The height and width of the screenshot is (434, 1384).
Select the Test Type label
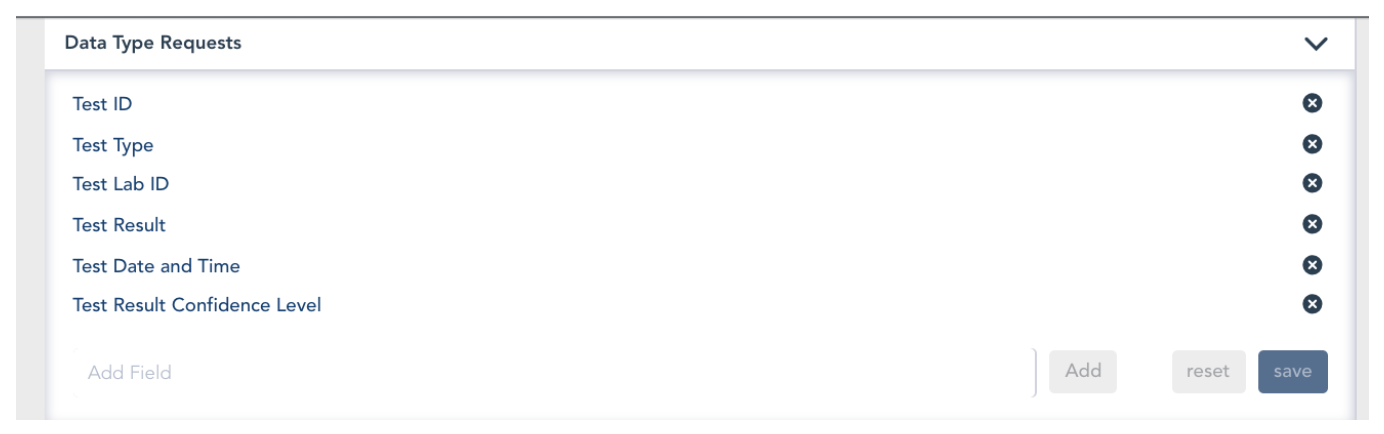click(113, 145)
